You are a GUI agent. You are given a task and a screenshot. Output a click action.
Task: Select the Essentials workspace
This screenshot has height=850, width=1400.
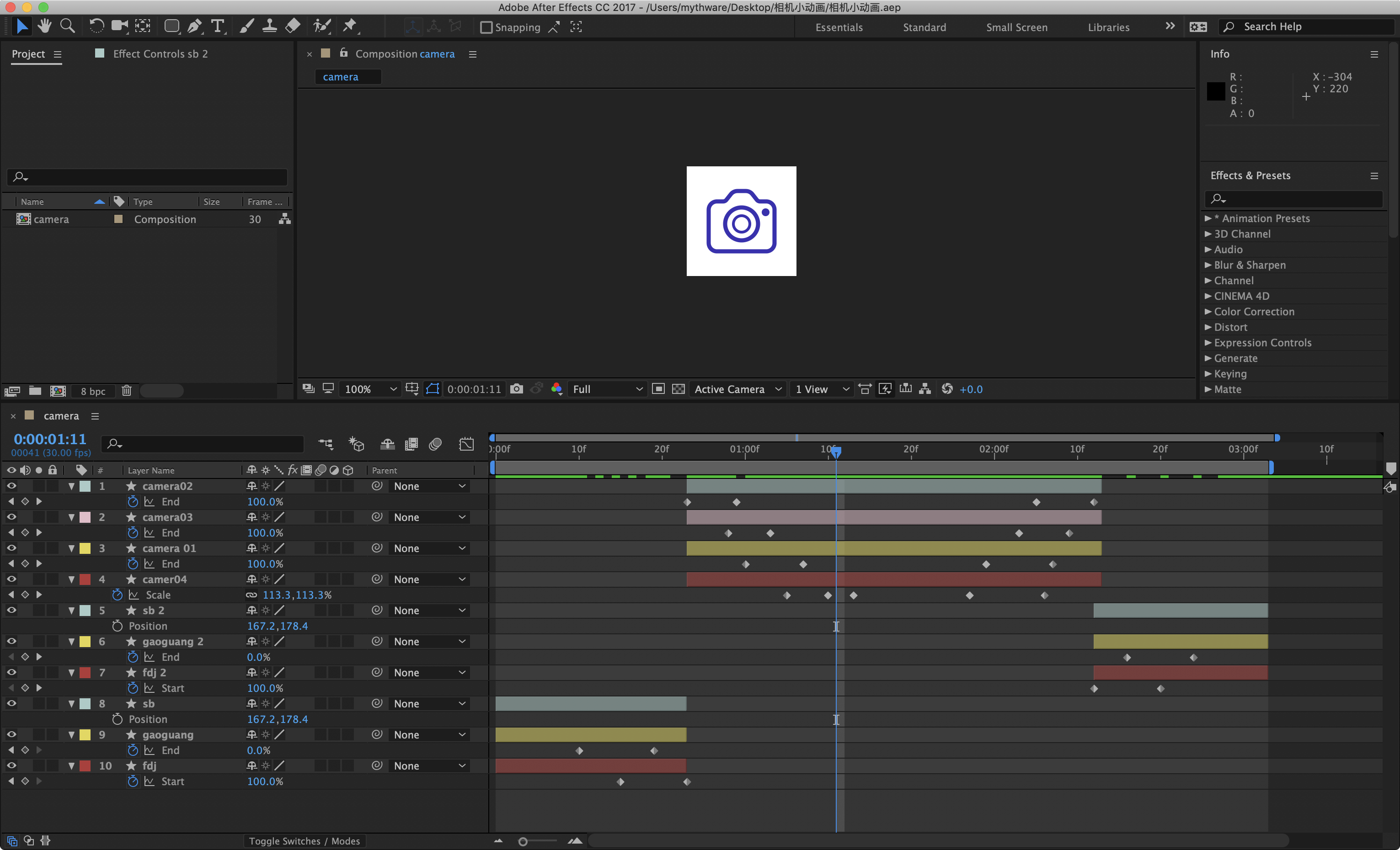839,27
